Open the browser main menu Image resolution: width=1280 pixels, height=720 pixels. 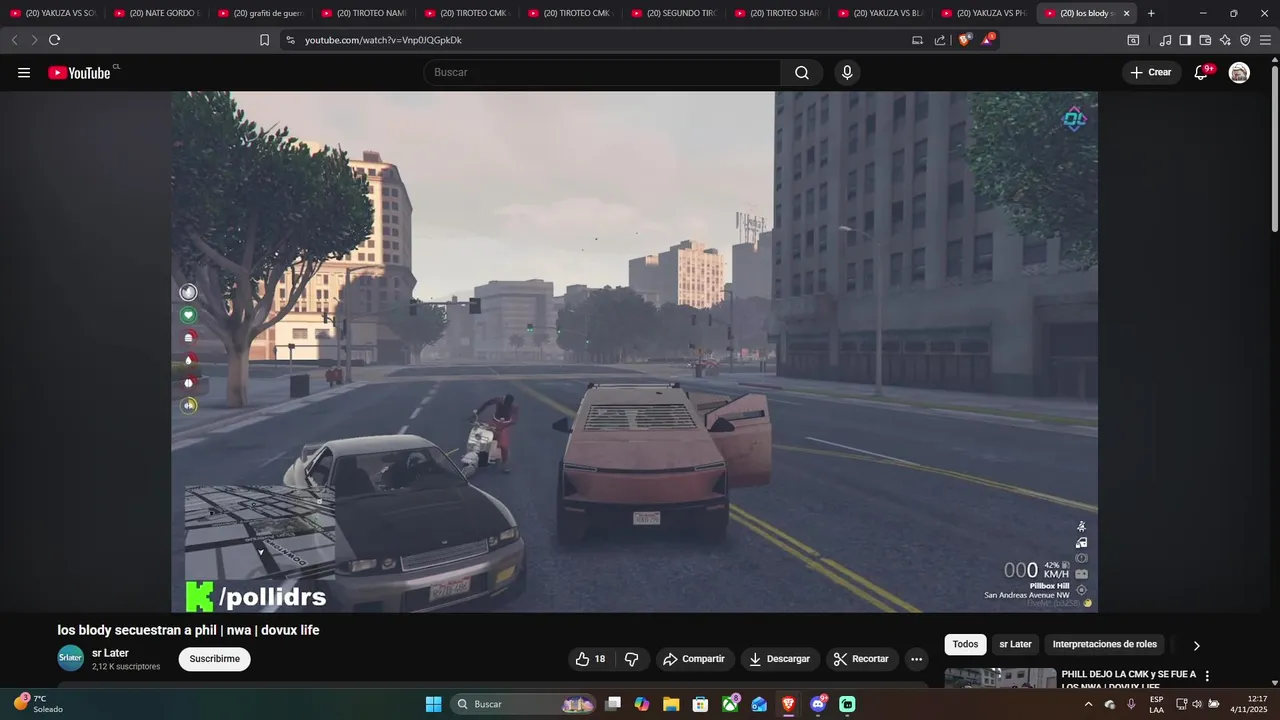[1266, 40]
